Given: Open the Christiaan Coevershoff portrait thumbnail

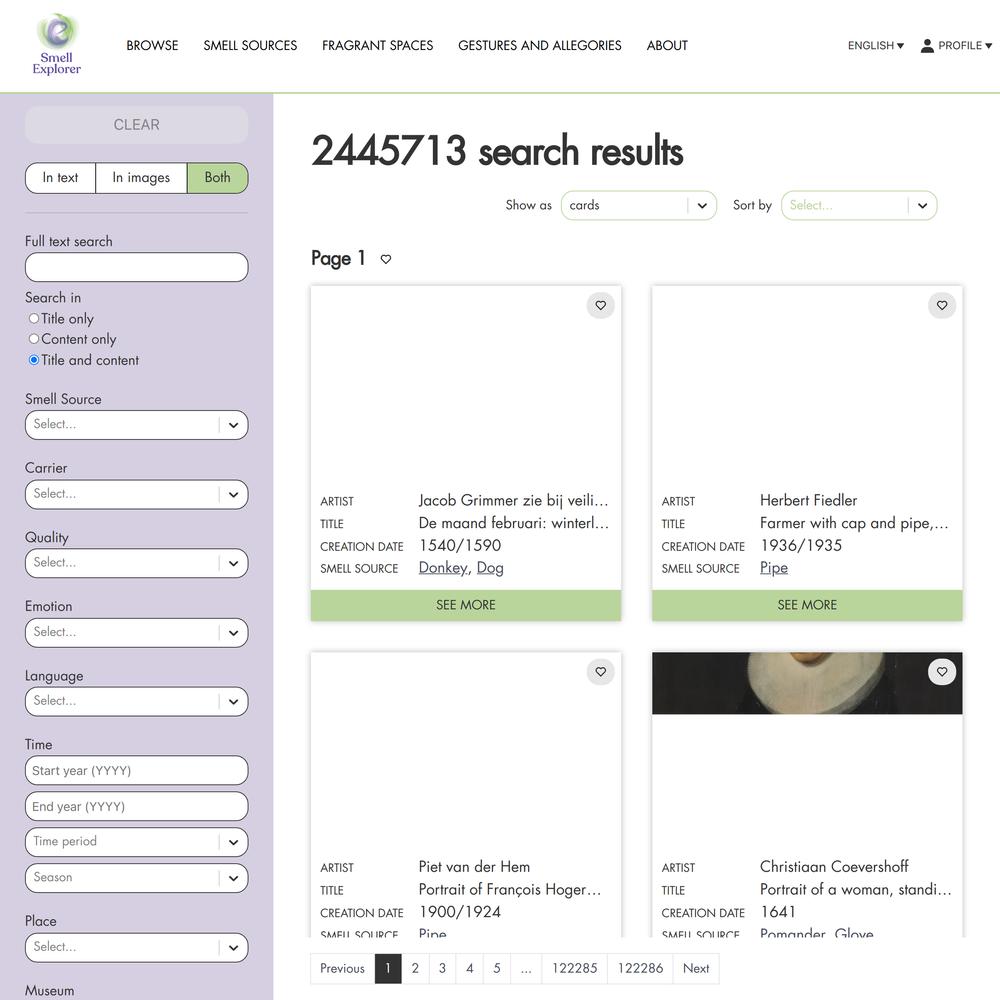Looking at the screenshot, I should click(x=807, y=683).
